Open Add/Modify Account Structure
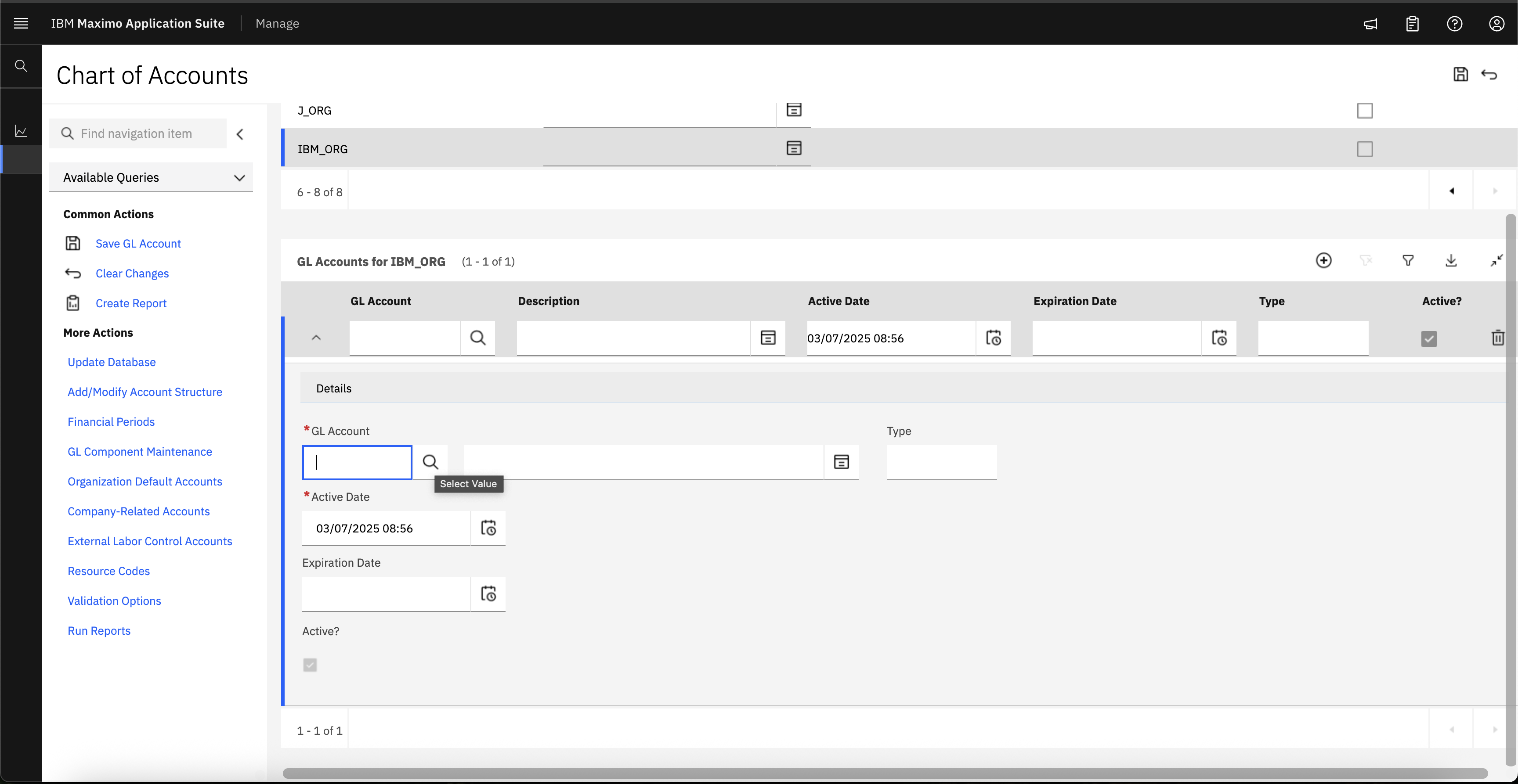The width and height of the screenshot is (1518, 784). point(145,392)
